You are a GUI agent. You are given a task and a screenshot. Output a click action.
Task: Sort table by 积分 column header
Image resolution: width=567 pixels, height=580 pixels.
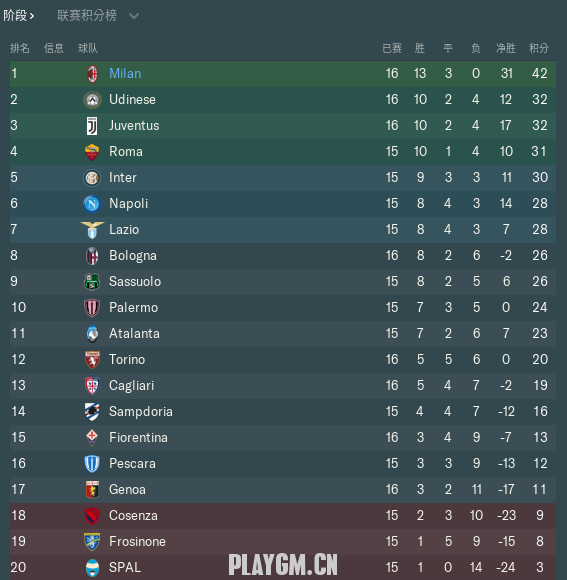point(539,48)
